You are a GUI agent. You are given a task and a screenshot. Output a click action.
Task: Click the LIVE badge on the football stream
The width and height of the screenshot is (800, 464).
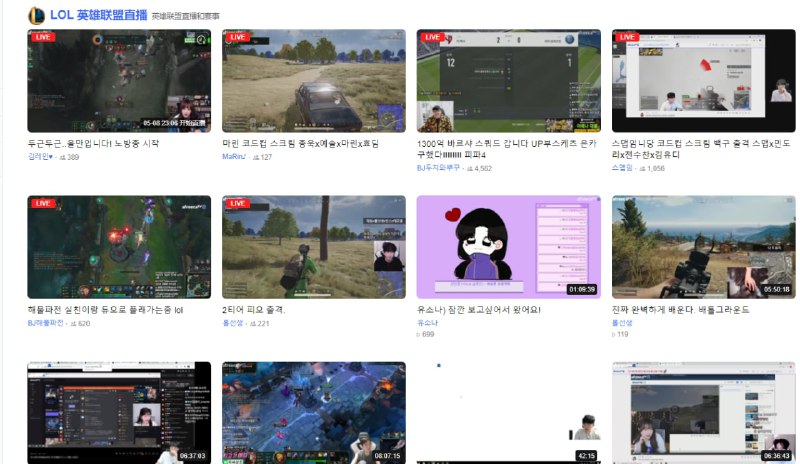[433, 37]
